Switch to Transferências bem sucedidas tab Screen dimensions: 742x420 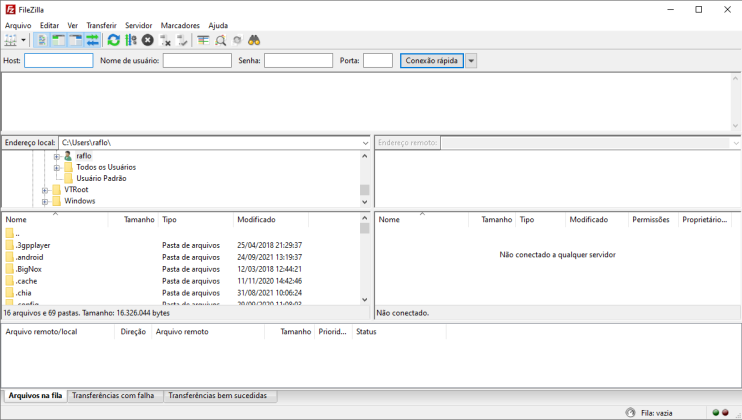[x=218, y=396]
